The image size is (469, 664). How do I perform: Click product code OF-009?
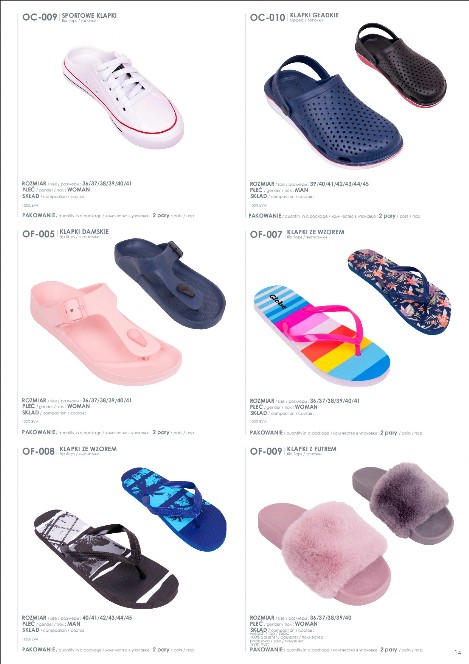point(266,451)
